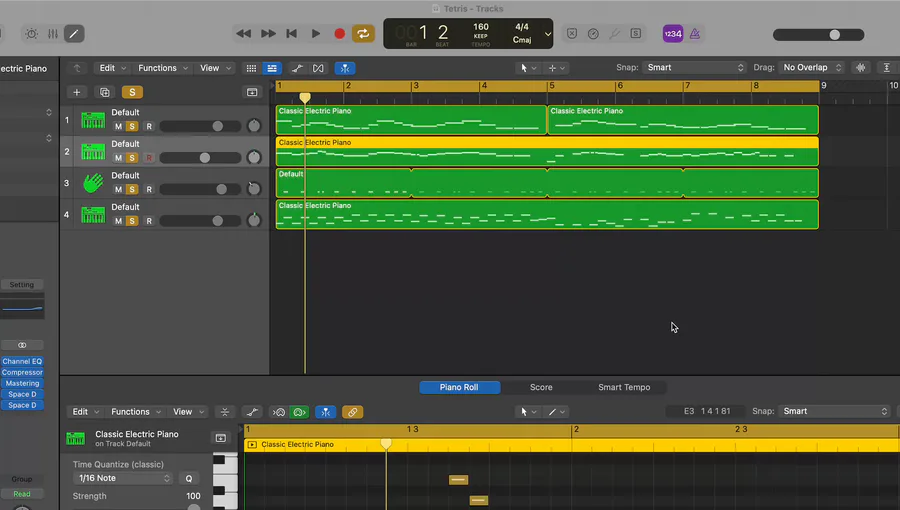Mute track 3
The image size is (900, 510).
click(118, 189)
